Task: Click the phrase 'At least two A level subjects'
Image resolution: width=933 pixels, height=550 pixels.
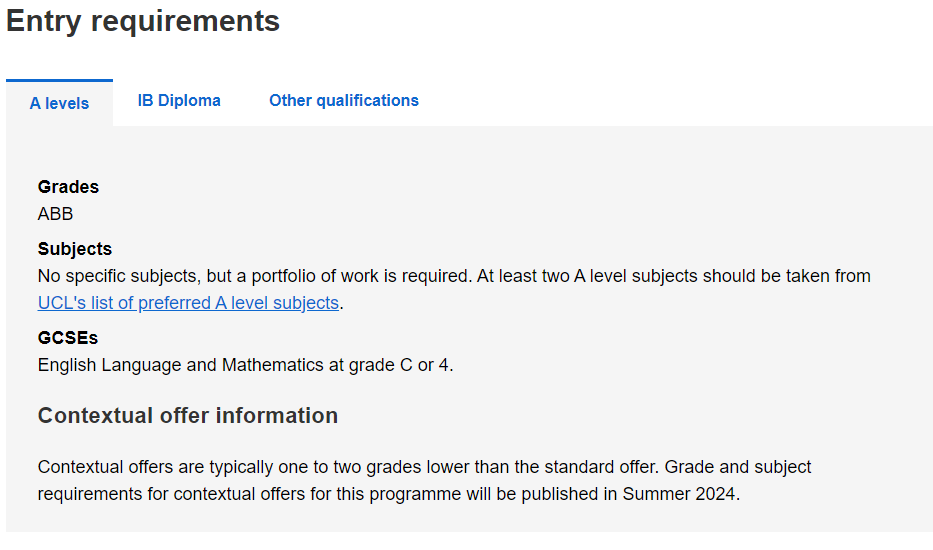Action: (x=587, y=276)
